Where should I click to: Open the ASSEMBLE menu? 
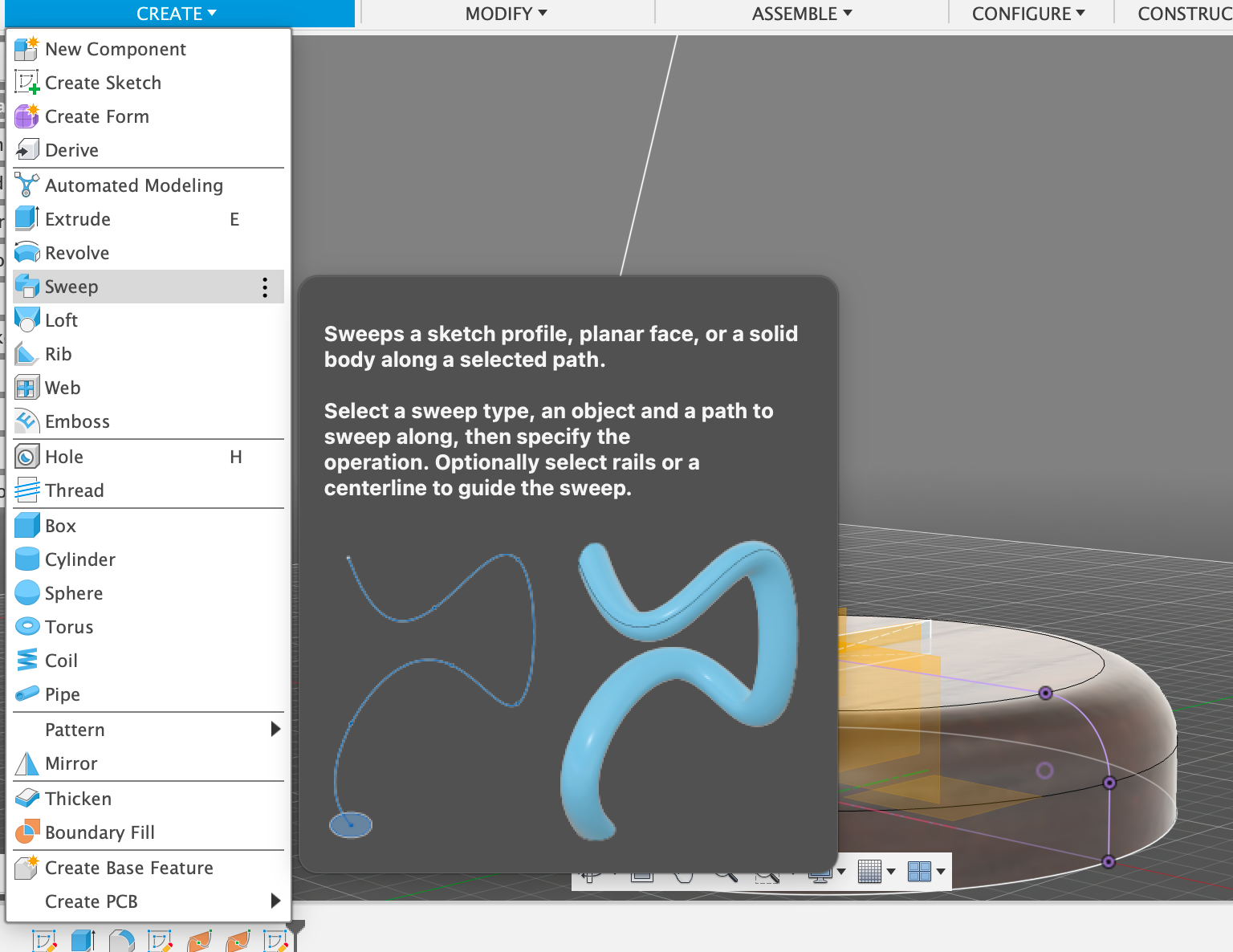point(801,14)
